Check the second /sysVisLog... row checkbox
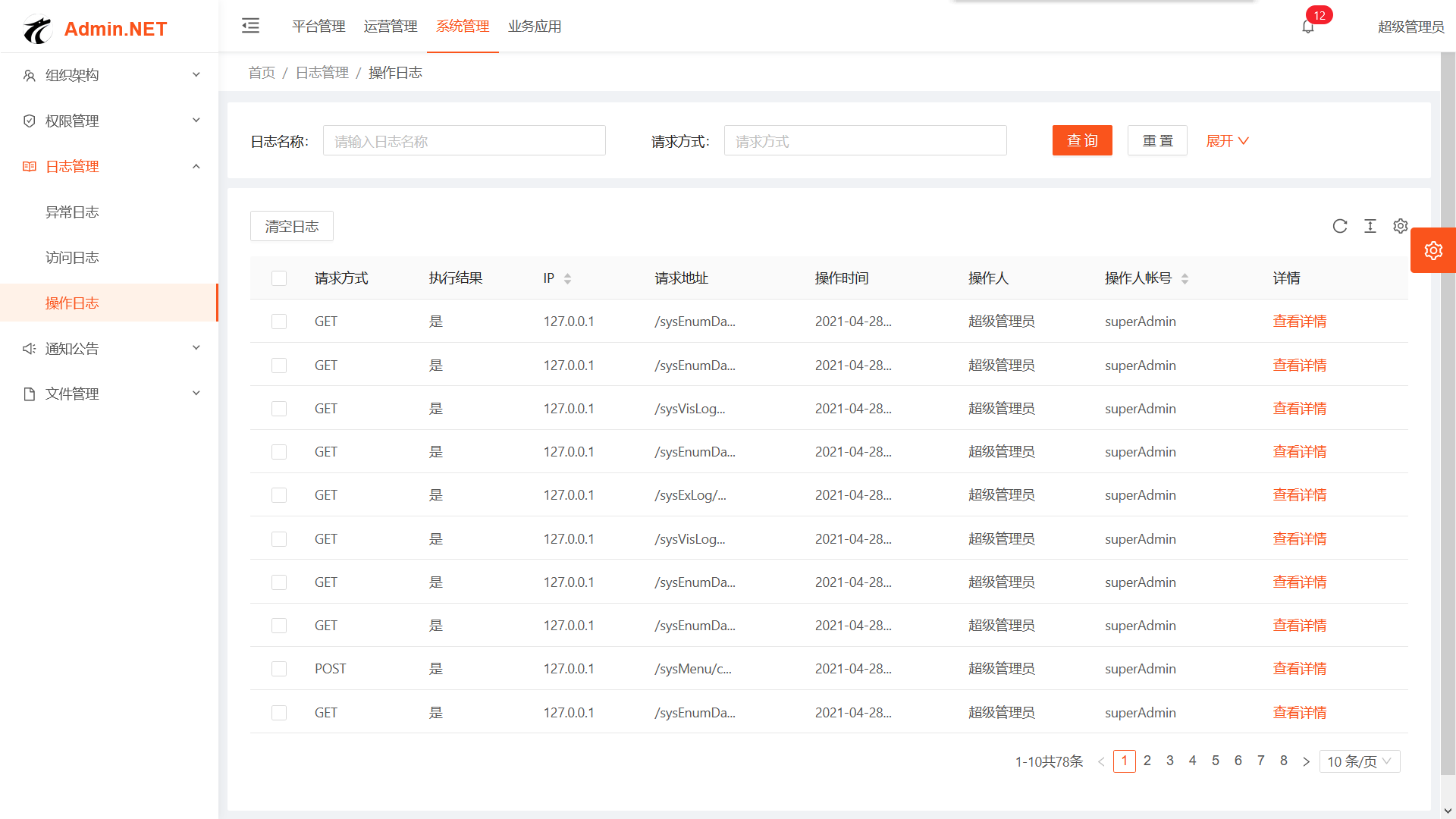Screen dimensions: 1456x819 pyautogui.click(x=279, y=539)
